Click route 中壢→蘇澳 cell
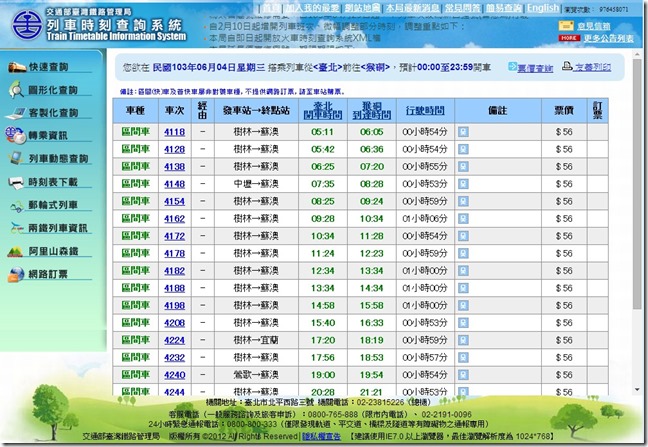Viewport: 648px width, 447px height. (256, 184)
